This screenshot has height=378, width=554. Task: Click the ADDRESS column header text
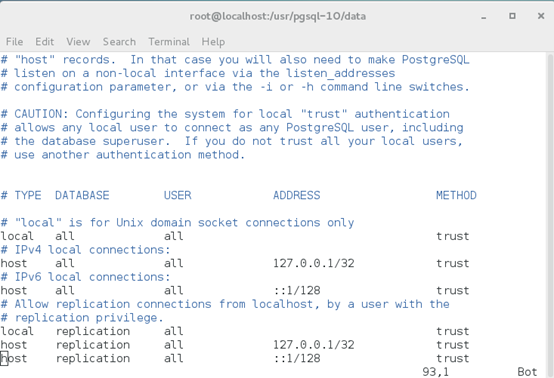pyautogui.click(x=296, y=195)
